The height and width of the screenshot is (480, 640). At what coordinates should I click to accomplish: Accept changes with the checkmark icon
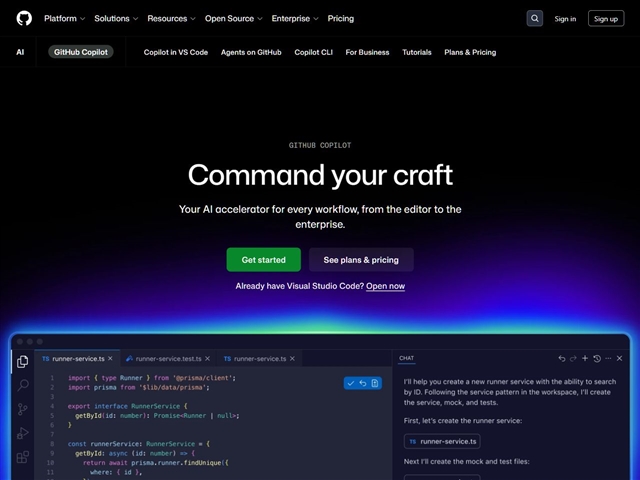[x=351, y=383]
